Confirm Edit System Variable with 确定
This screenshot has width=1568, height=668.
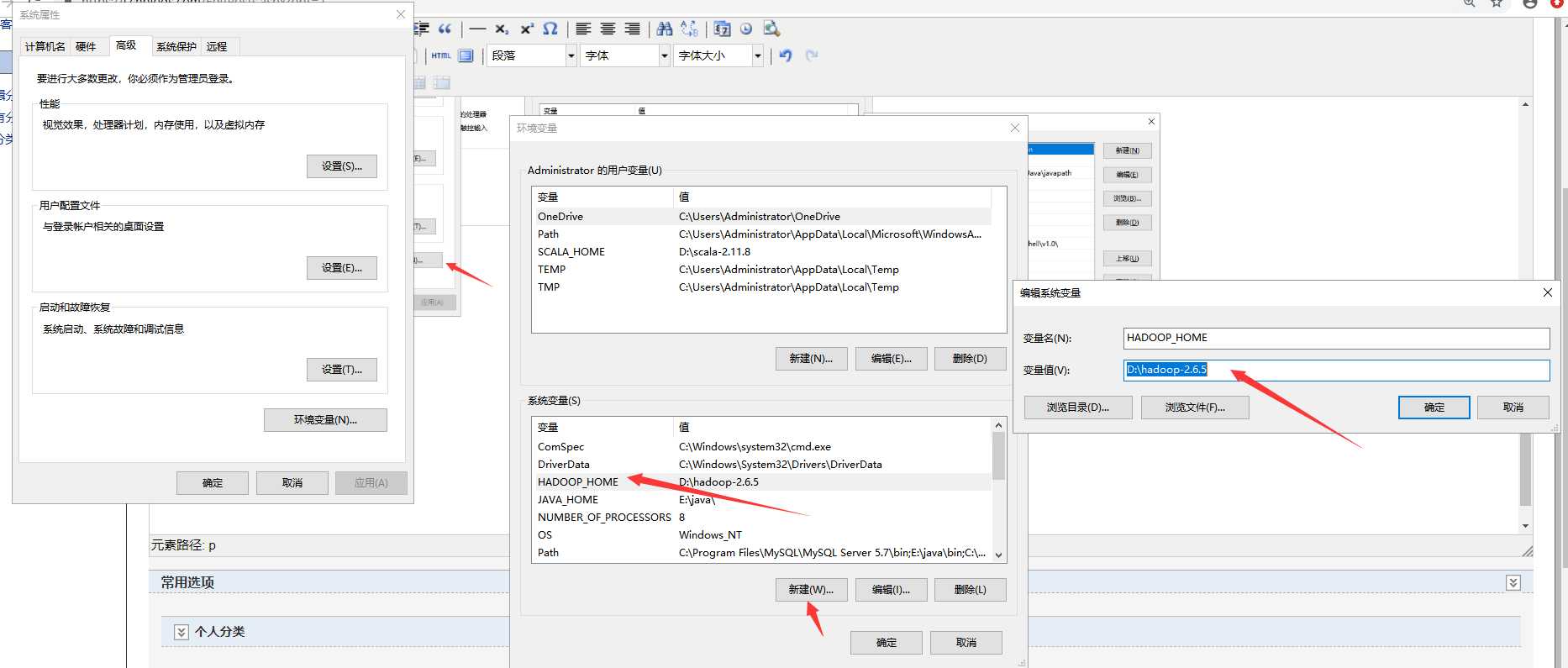tap(1434, 408)
